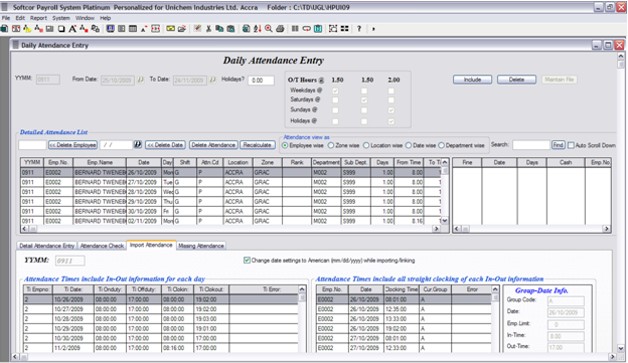Screen dimensions: 628x363
Task: Click the first toolbar icon at far left
Action: pos(4,28)
